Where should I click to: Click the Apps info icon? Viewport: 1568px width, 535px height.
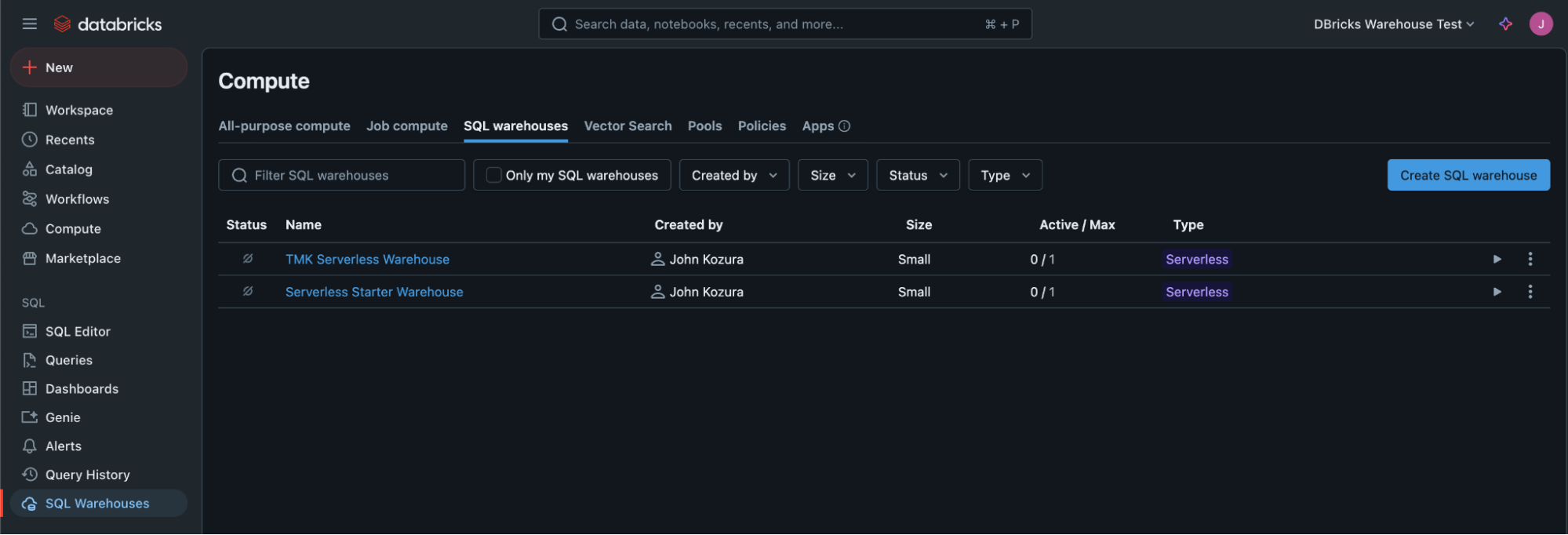[844, 126]
